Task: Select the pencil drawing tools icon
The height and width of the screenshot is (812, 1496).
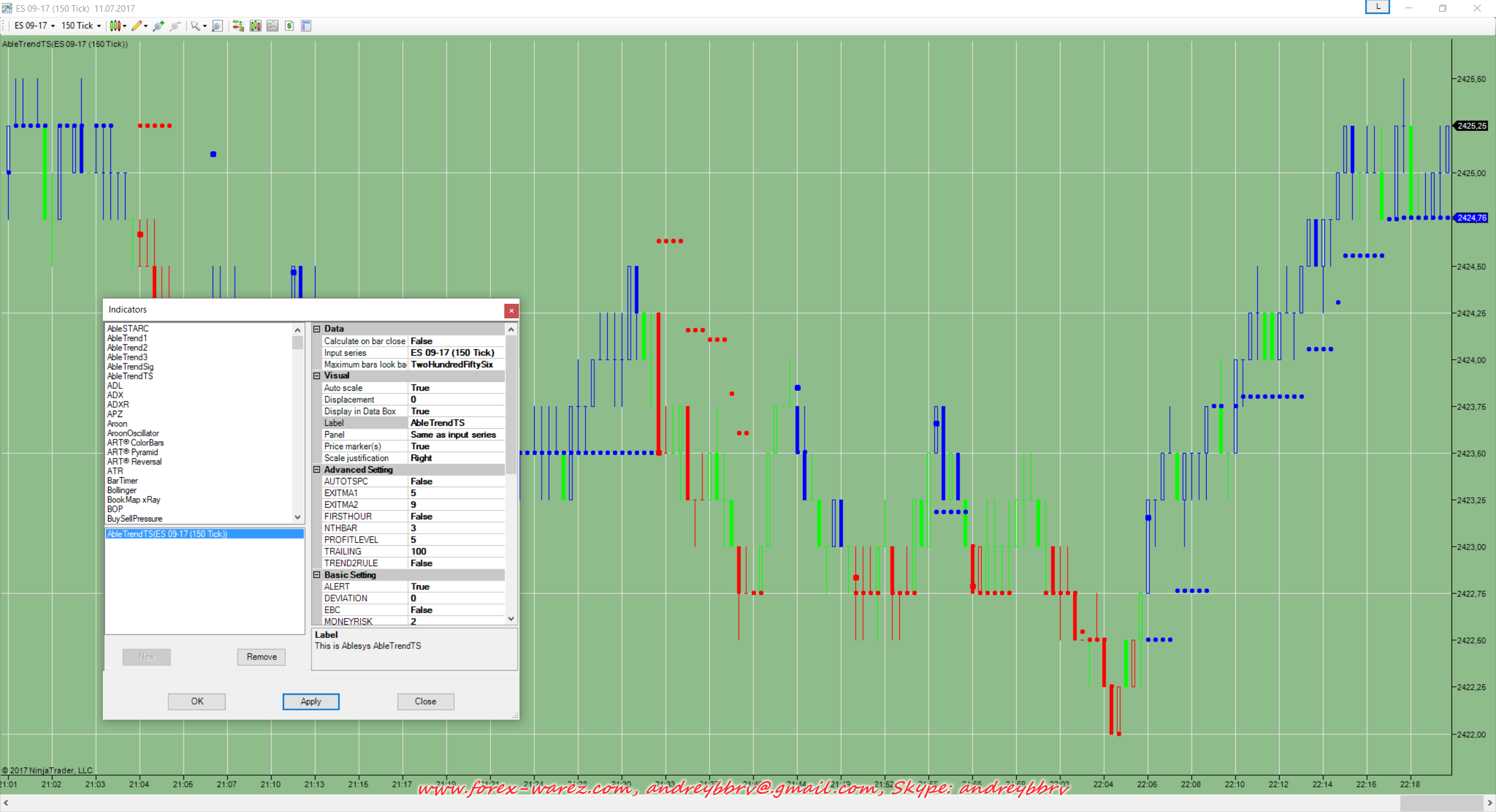Action: tap(136, 26)
